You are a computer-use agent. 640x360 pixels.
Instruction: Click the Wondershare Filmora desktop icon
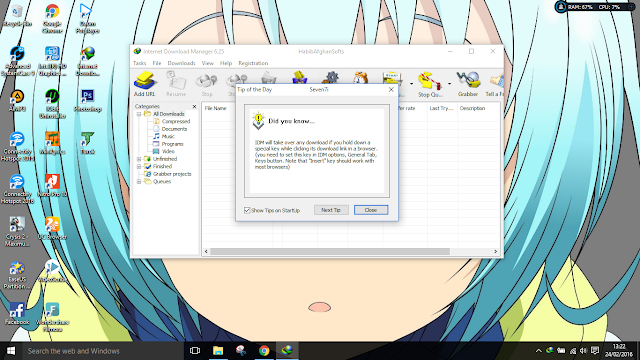pyautogui.click(x=52, y=317)
